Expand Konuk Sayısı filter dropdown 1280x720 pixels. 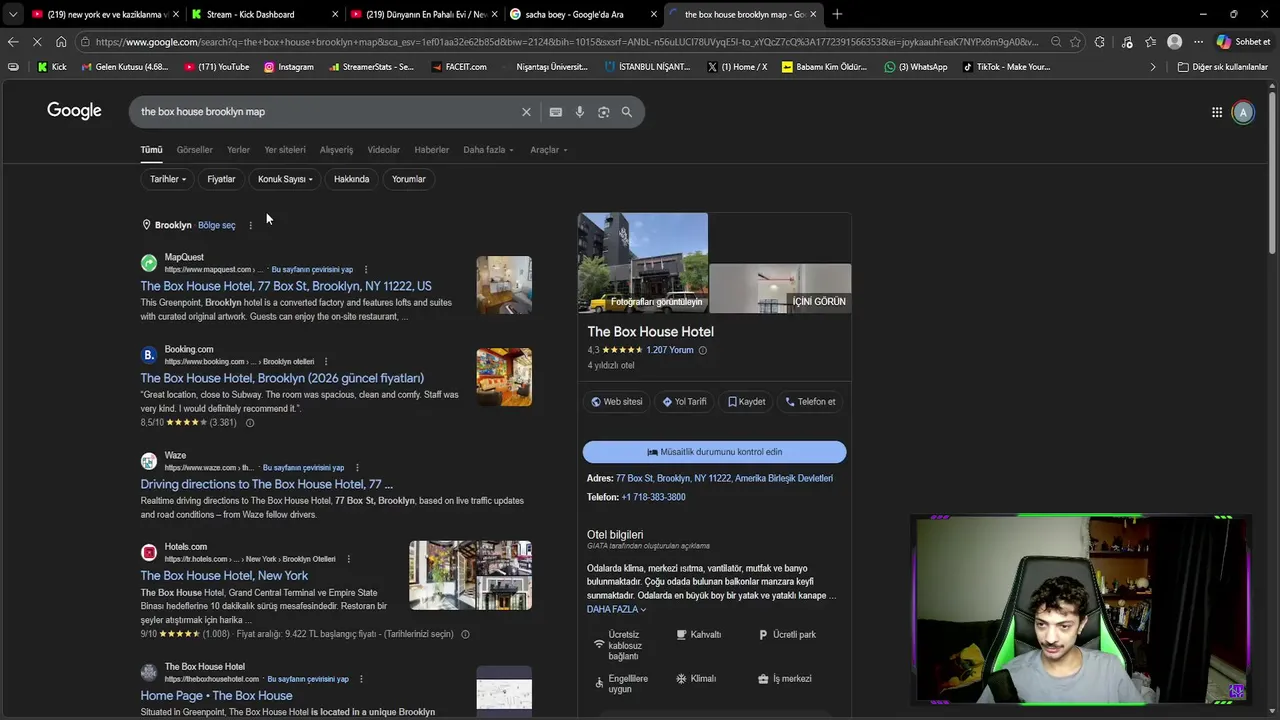tap(285, 179)
